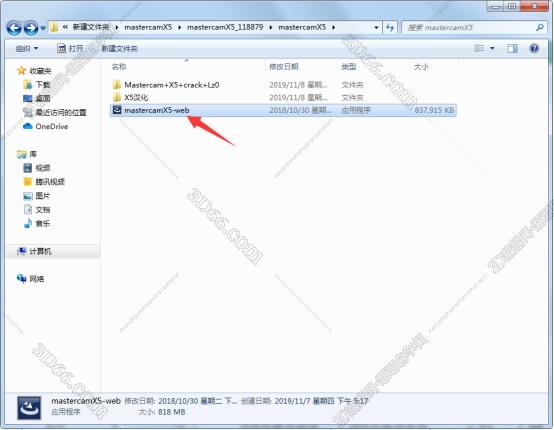This screenshot has height=430, width=554.
Task: Open the recent locations dropdown beside navigation arrows
Action: coord(43,28)
